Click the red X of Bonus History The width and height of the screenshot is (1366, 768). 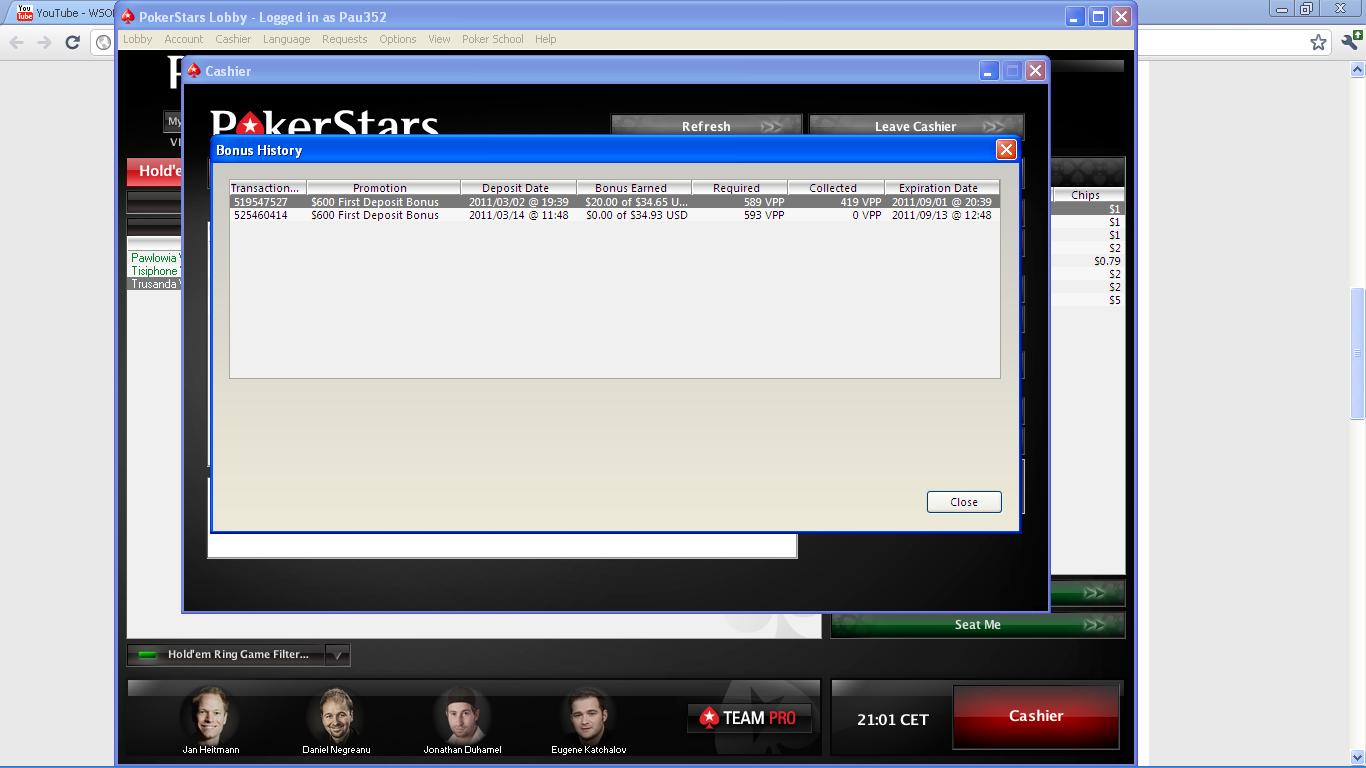pyautogui.click(x=1006, y=149)
